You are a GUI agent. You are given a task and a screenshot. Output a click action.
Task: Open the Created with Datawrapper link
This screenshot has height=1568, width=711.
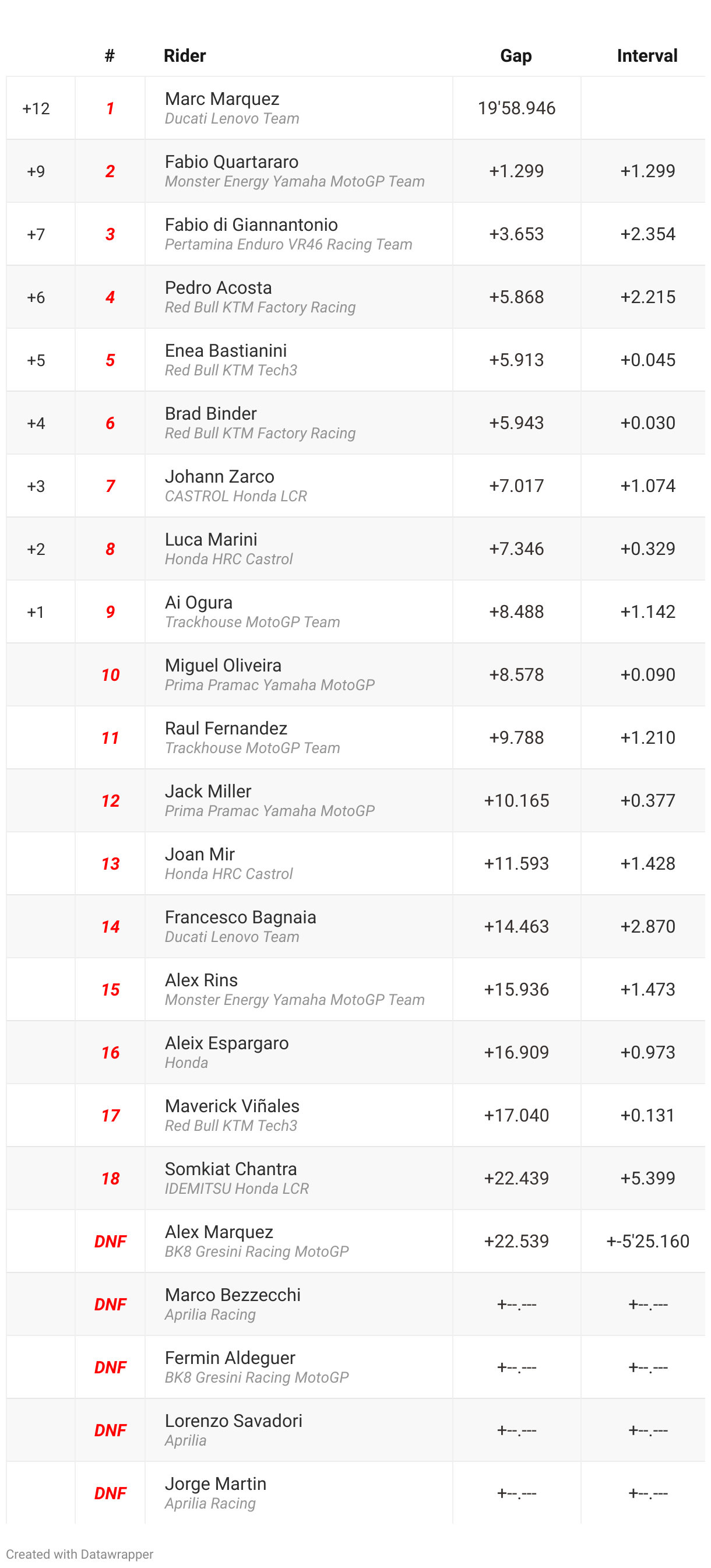pyautogui.click(x=80, y=1553)
